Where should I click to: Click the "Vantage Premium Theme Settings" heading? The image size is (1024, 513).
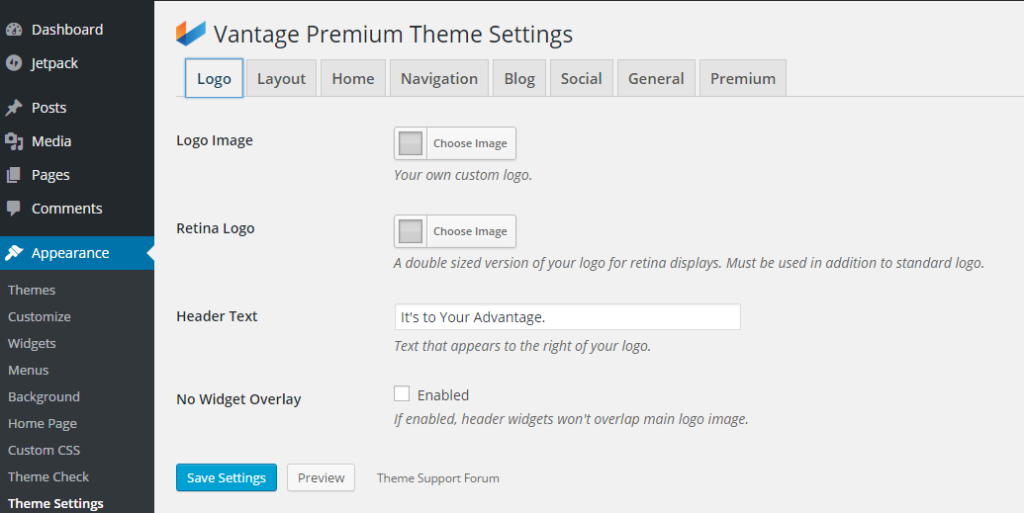click(393, 34)
